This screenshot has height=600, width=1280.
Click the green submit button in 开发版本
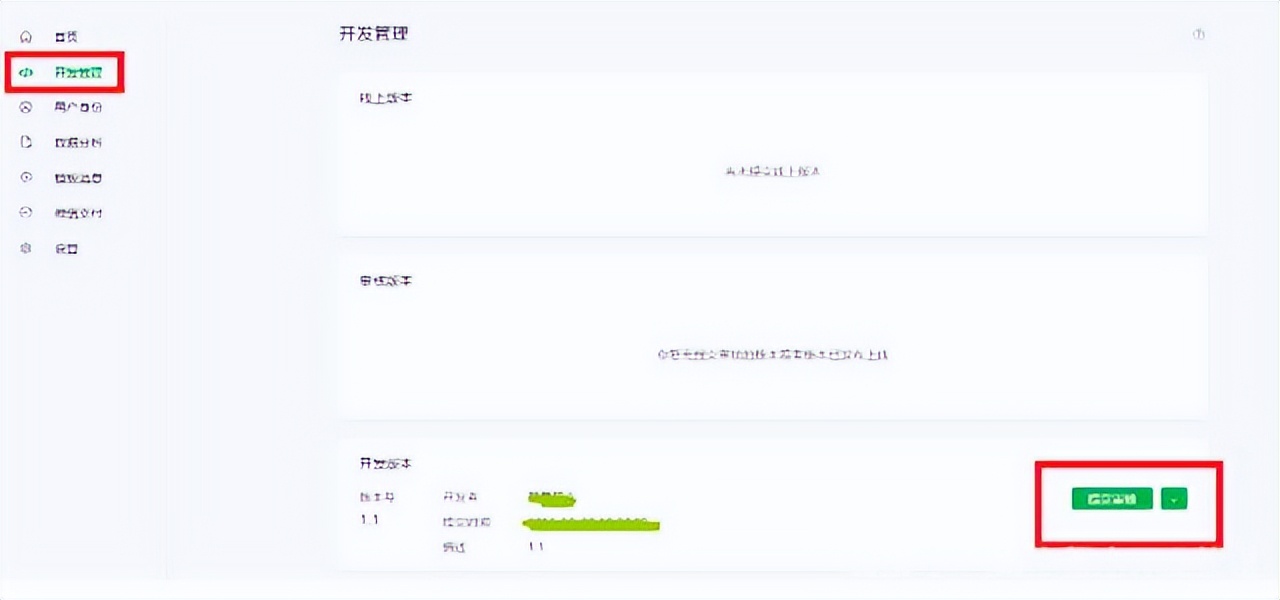click(x=1110, y=499)
